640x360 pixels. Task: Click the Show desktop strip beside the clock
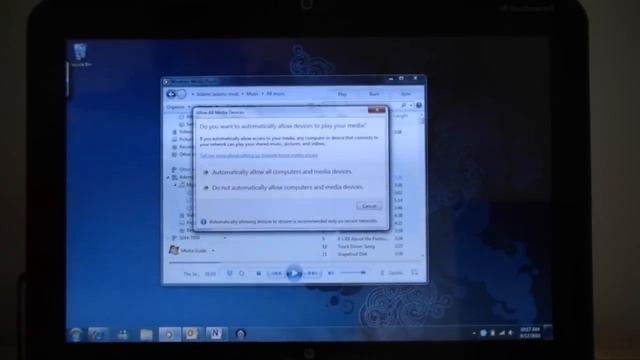coord(548,332)
